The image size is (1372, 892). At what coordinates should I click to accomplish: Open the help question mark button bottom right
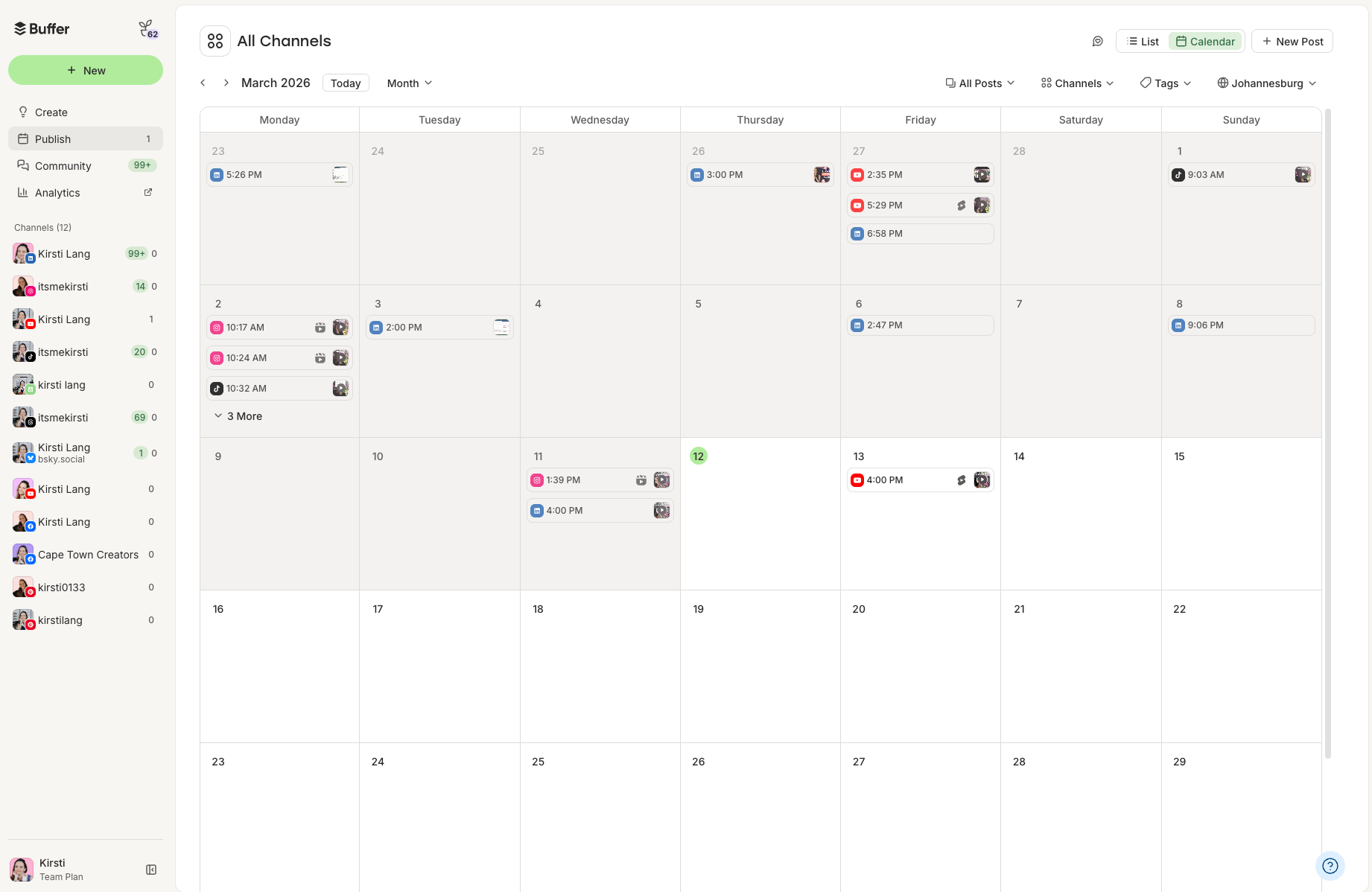1330,865
